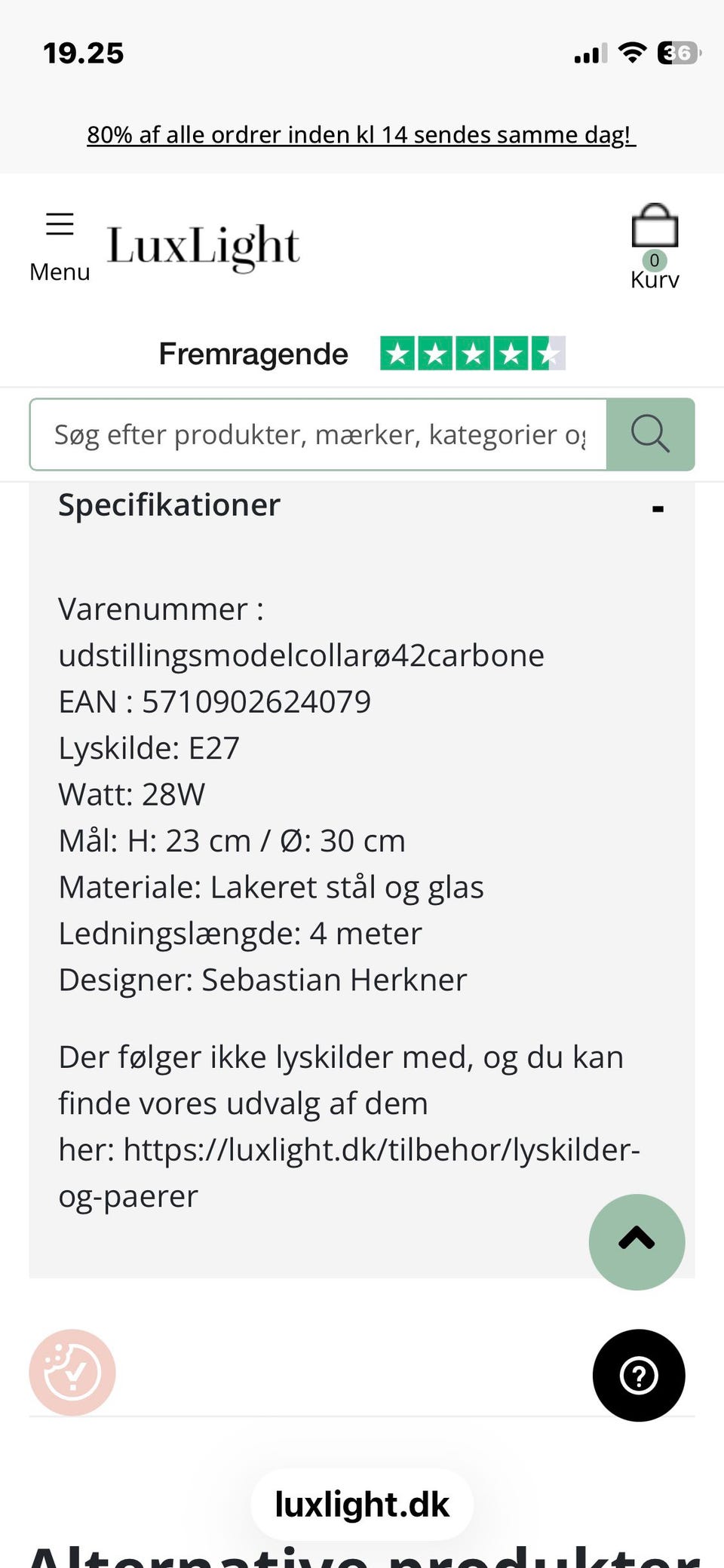
Task: Click the Fremragende rating text
Action: [x=253, y=352]
